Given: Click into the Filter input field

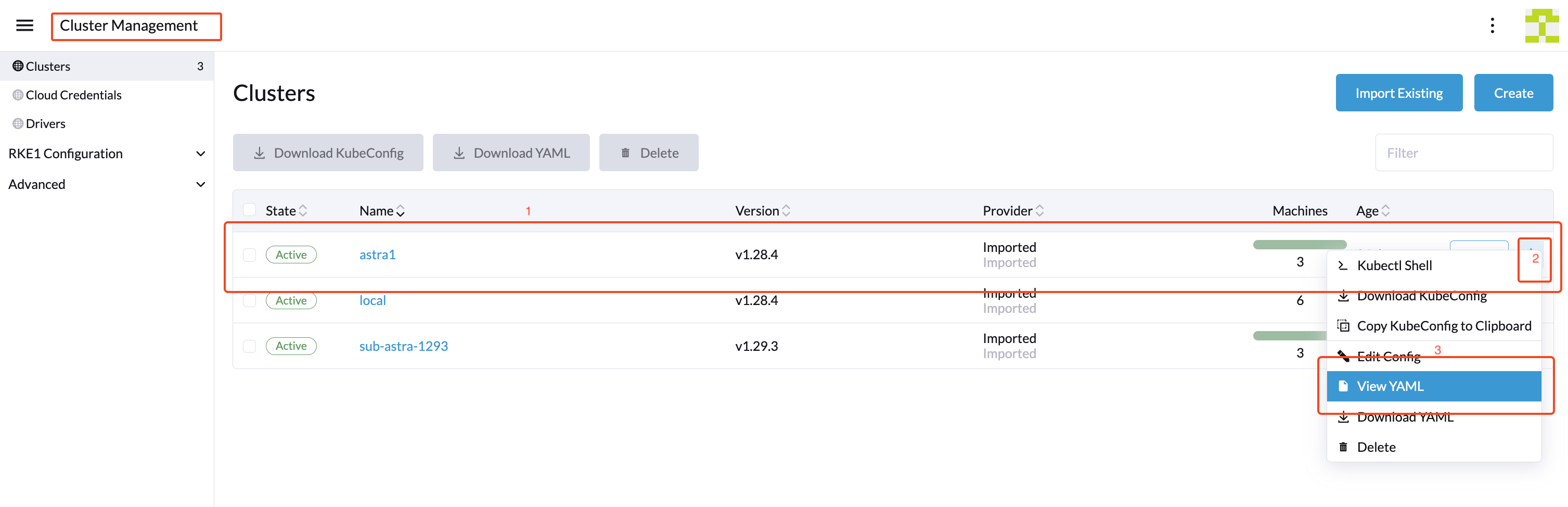Looking at the screenshot, I should pyautogui.click(x=1463, y=153).
